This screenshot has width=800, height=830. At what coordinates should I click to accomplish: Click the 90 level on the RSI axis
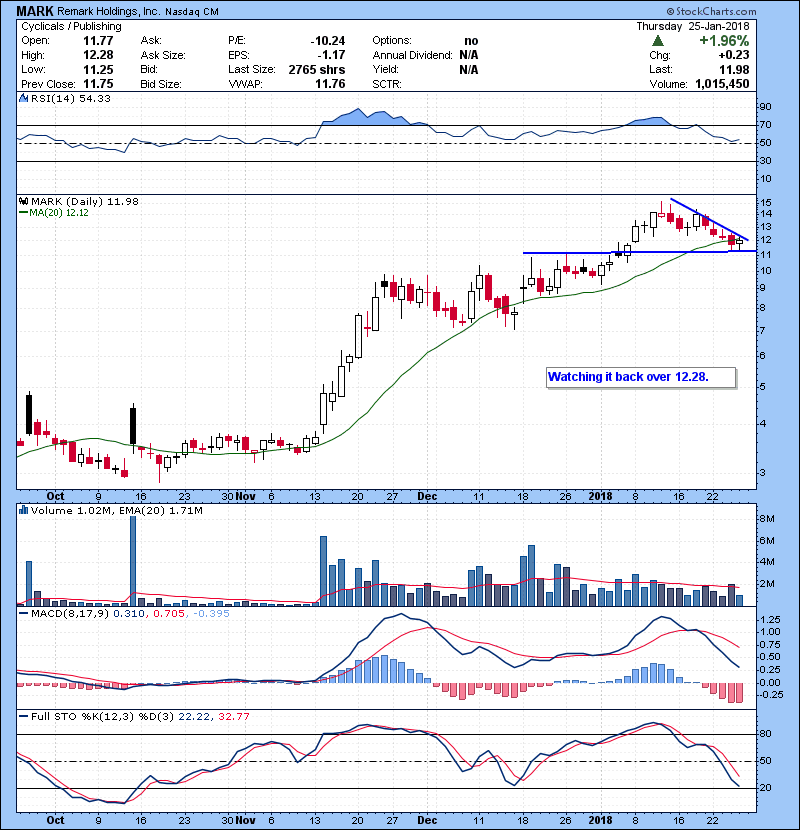pos(766,107)
